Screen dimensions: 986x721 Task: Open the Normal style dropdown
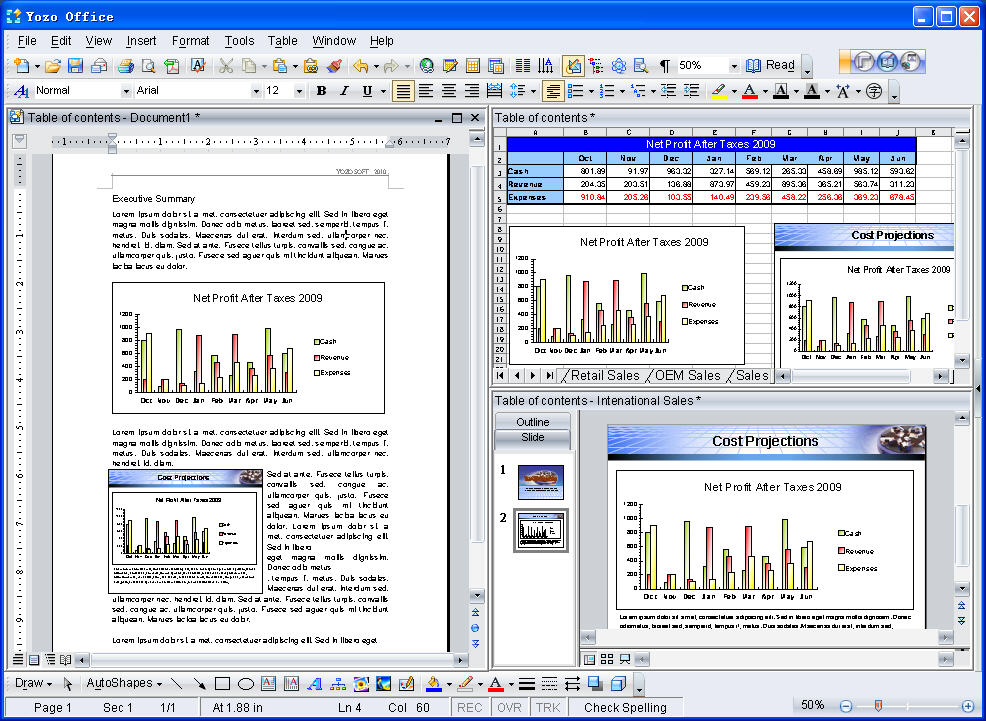point(126,91)
